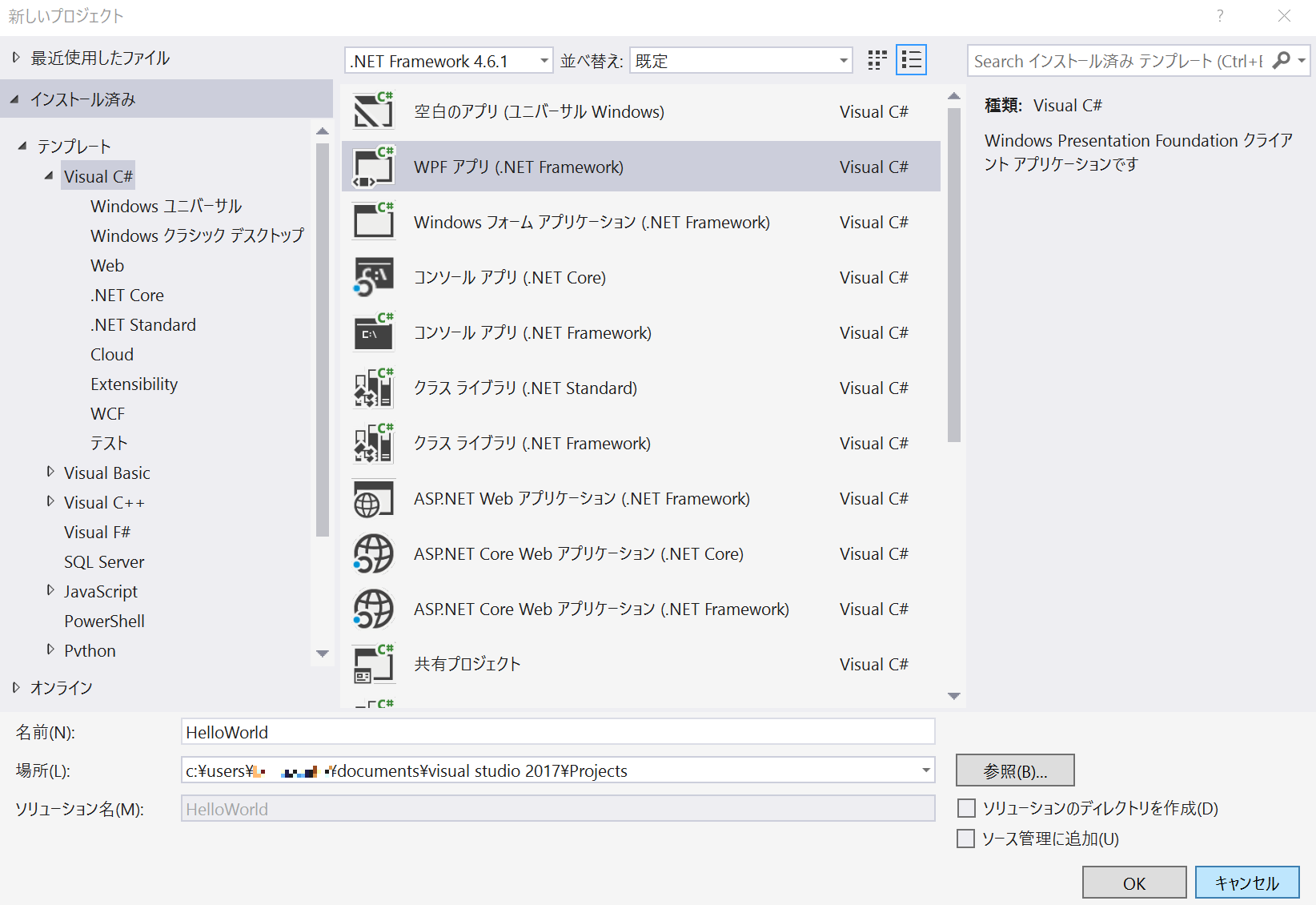Select Visual F# in template tree
Image resolution: width=1316 pixels, height=905 pixels.
[97, 532]
